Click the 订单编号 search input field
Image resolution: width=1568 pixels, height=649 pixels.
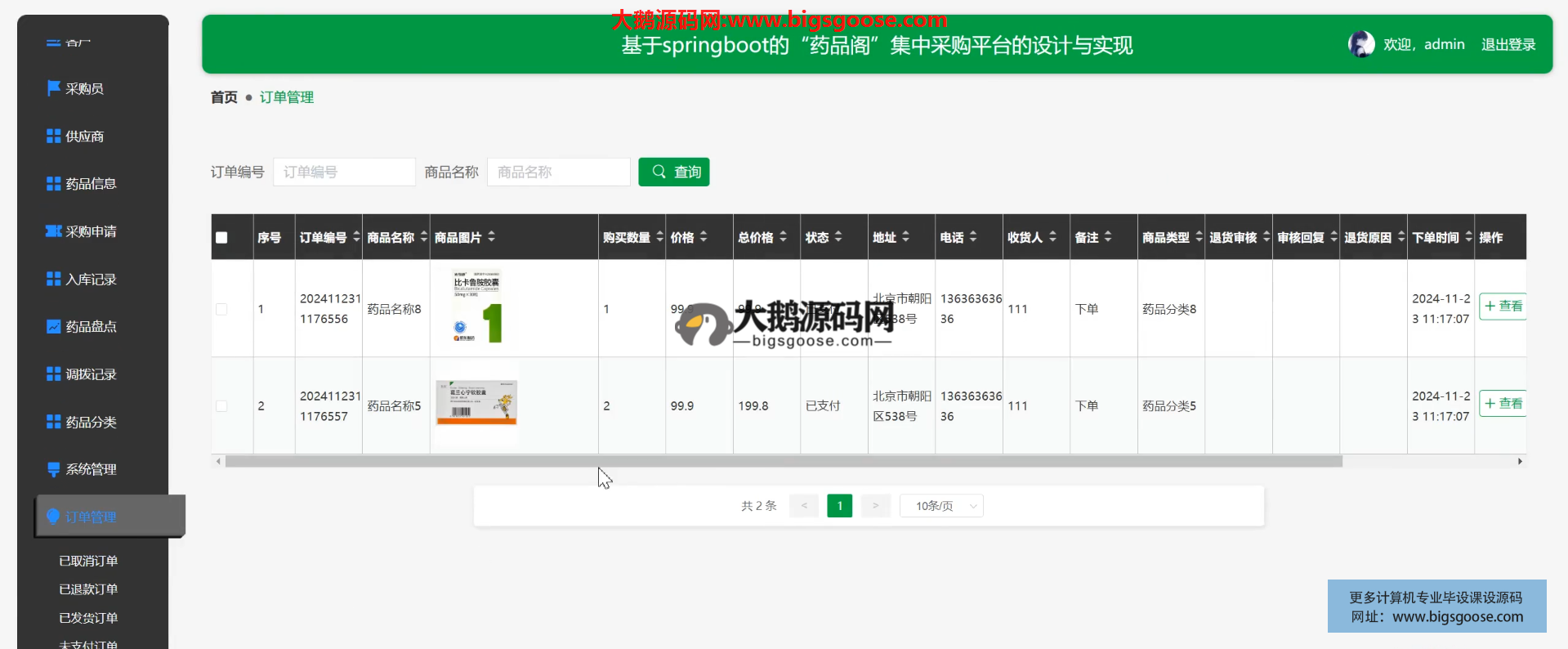click(344, 172)
